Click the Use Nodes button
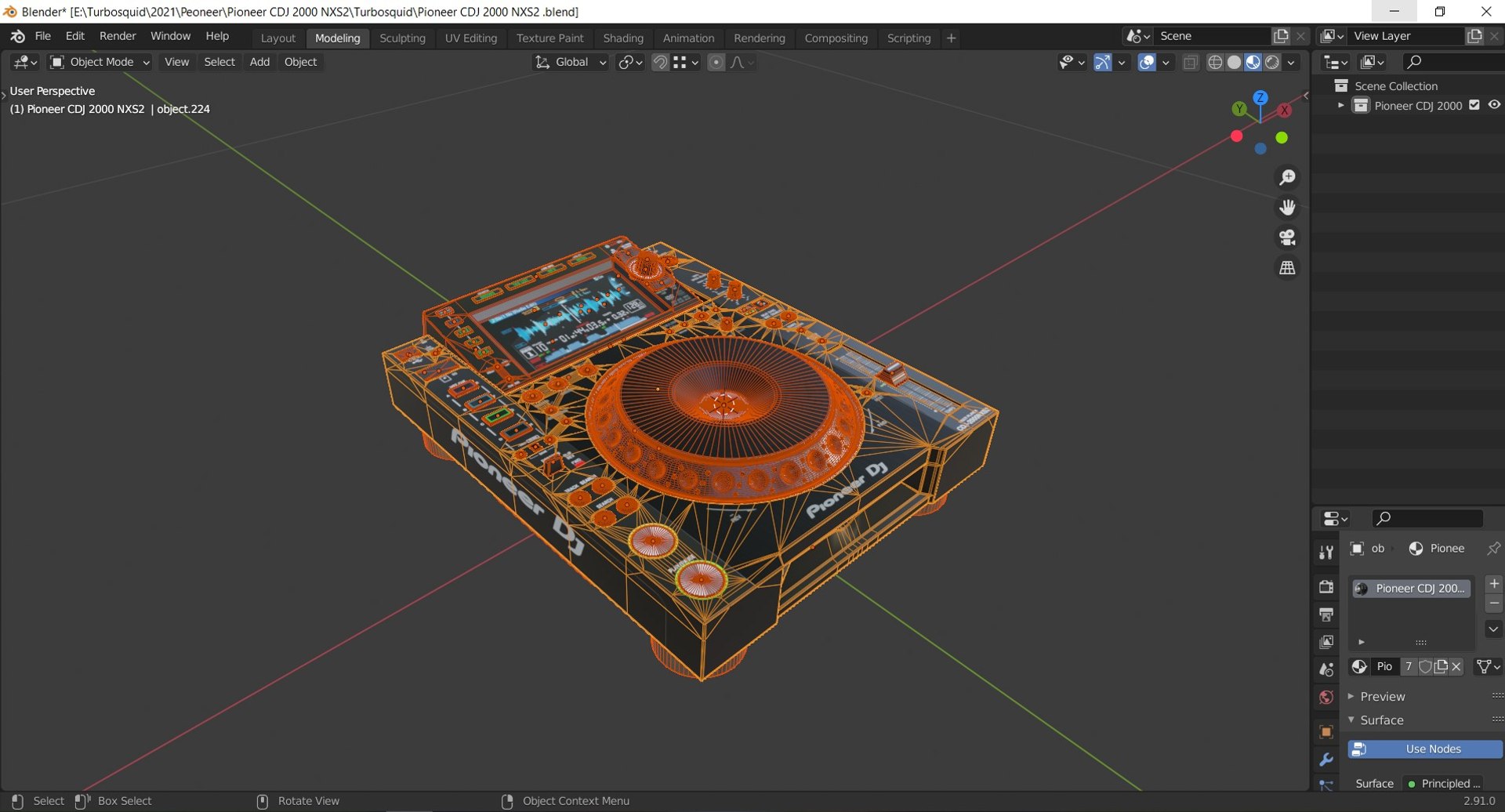The image size is (1505, 812). (1425, 749)
